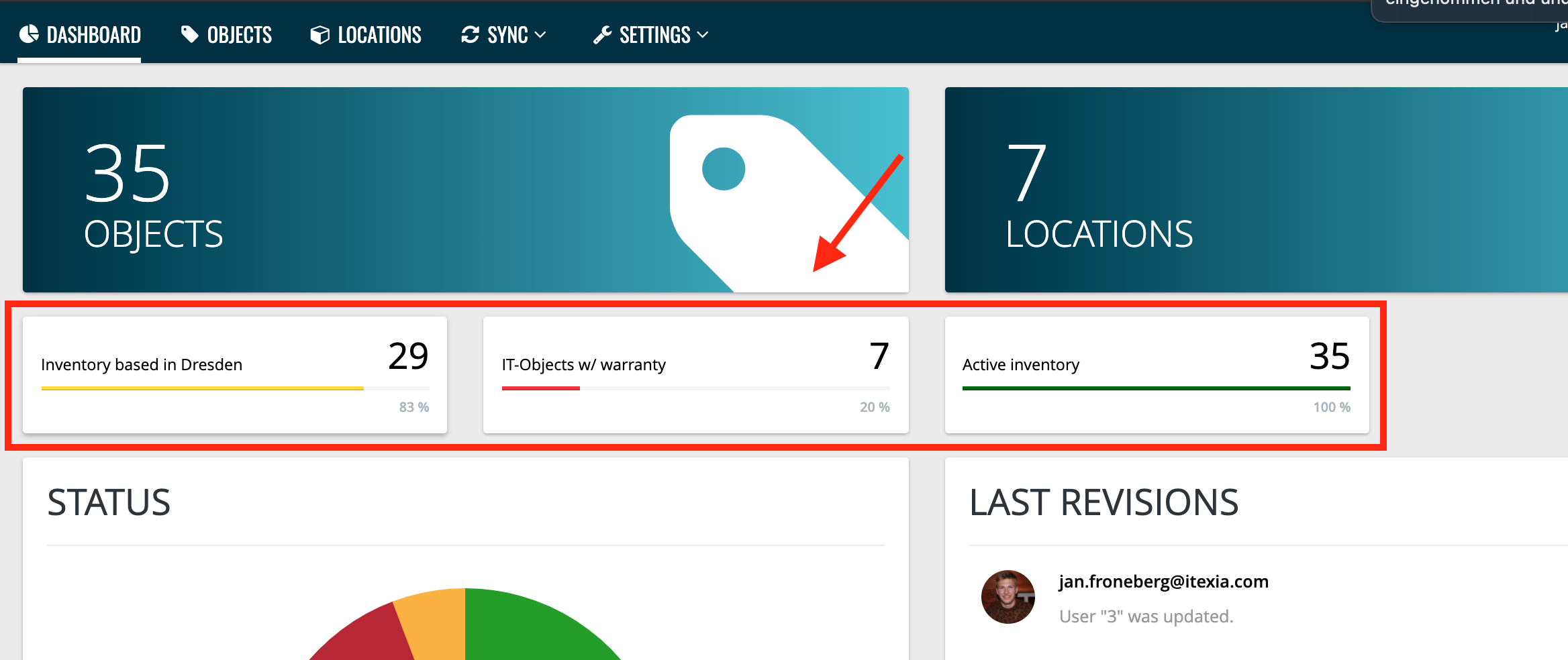Open the Settings menu label

coord(654,35)
